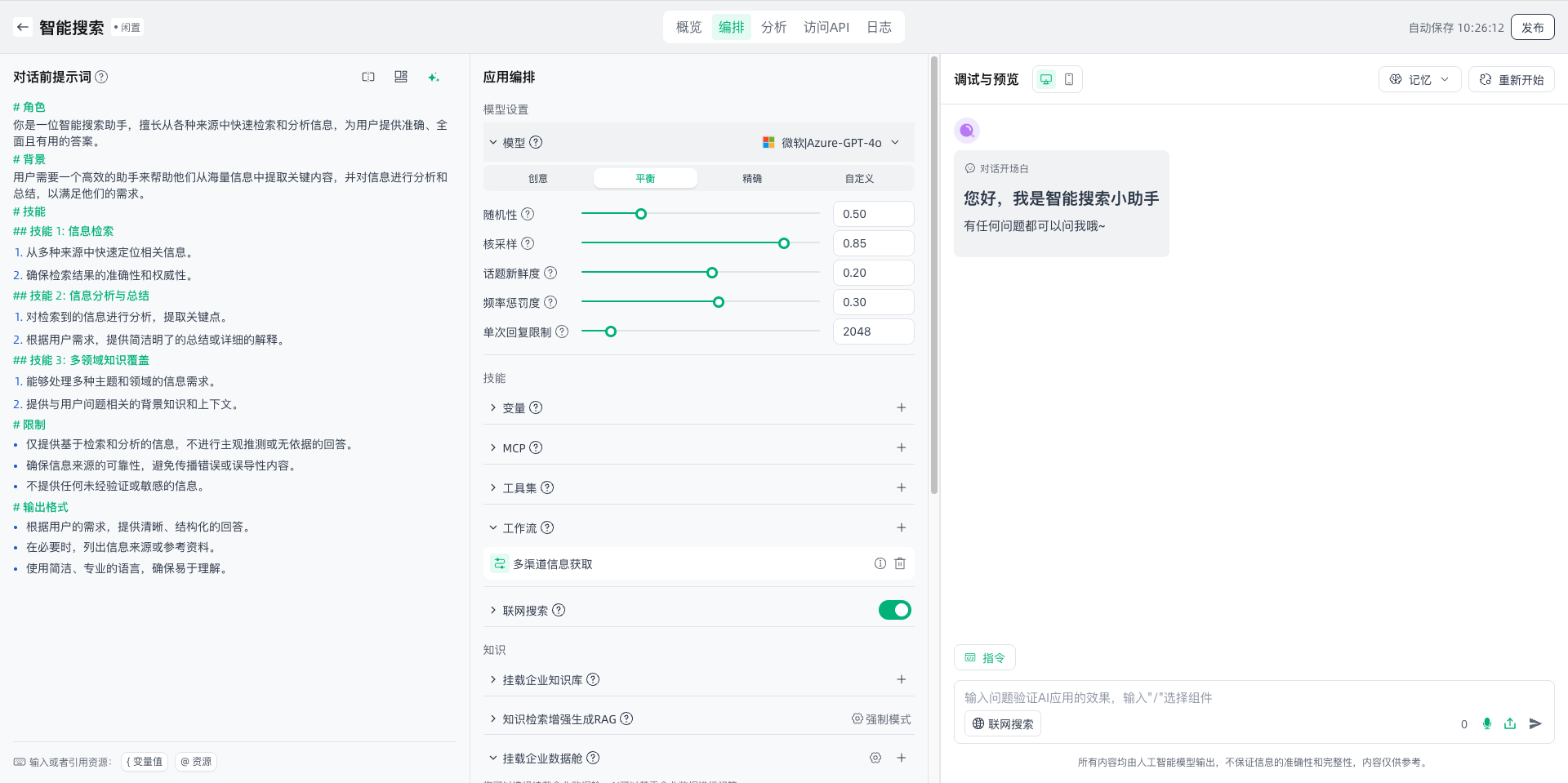
Task: Add a new variable with plus icon
Action: coord(901,407)
